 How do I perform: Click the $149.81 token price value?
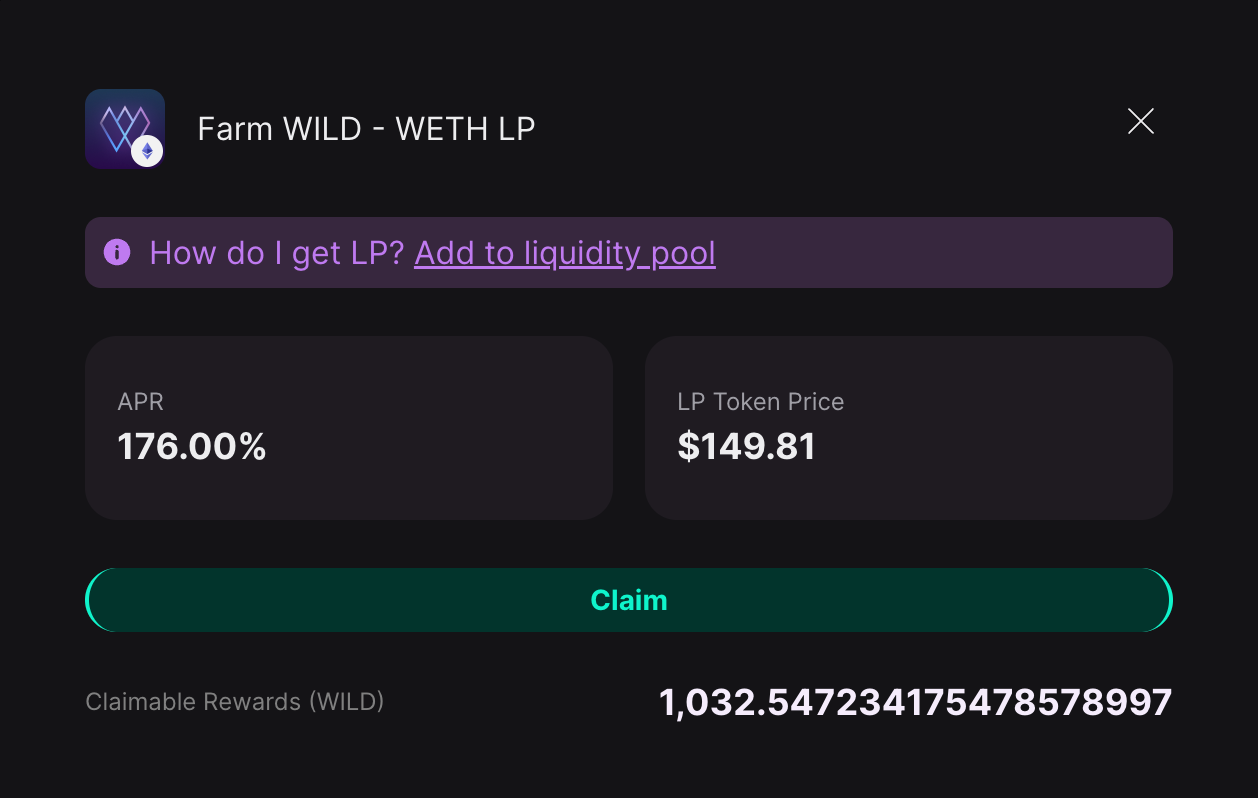click(x=747, y=446)
